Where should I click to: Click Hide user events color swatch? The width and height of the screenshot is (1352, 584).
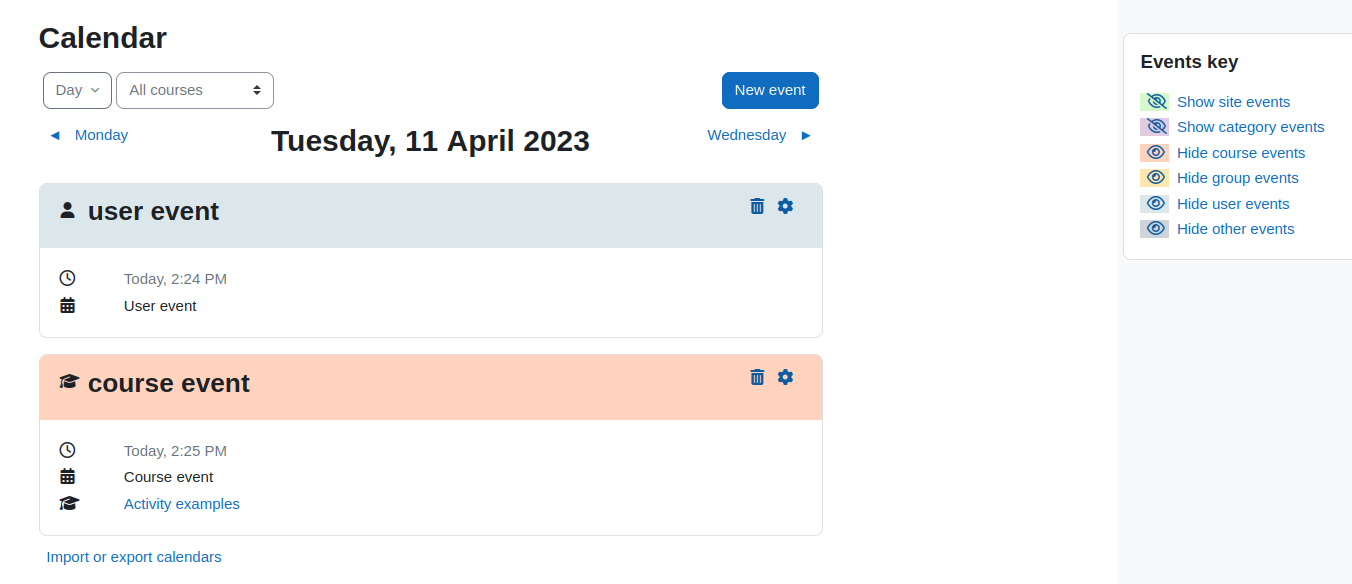tap(1155, 204)
